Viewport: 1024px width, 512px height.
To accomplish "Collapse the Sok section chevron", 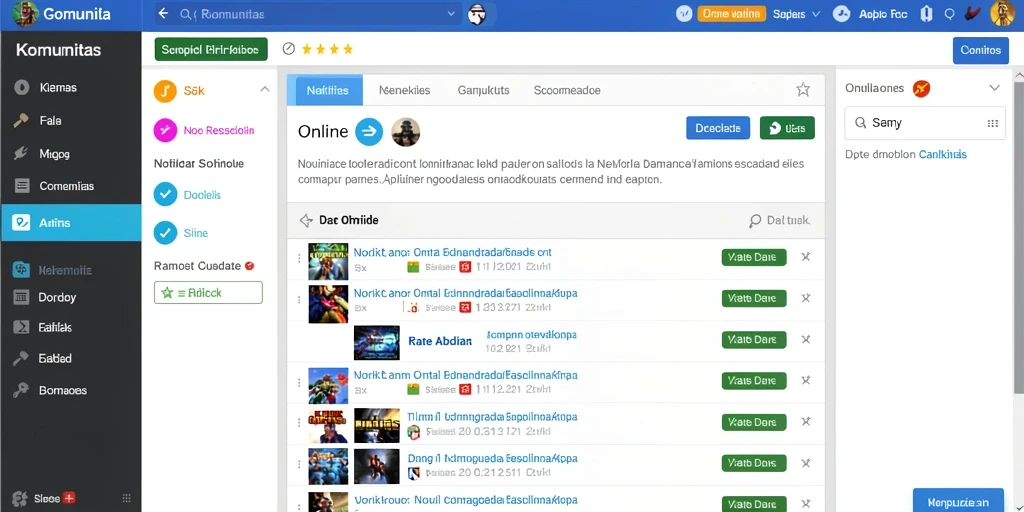I will point(264,89).
